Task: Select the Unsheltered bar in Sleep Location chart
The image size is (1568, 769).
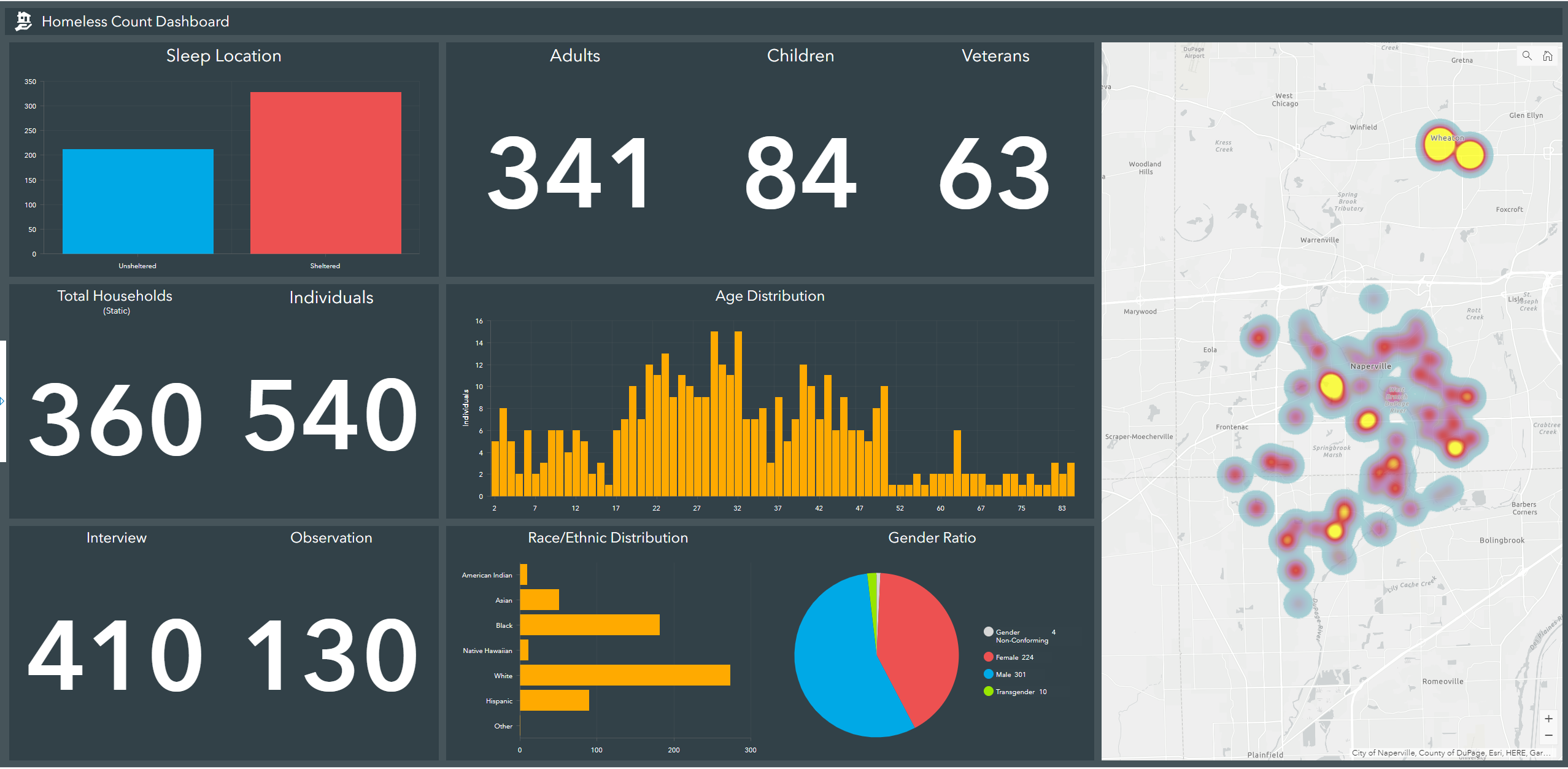Action: [x=137, y=199]
